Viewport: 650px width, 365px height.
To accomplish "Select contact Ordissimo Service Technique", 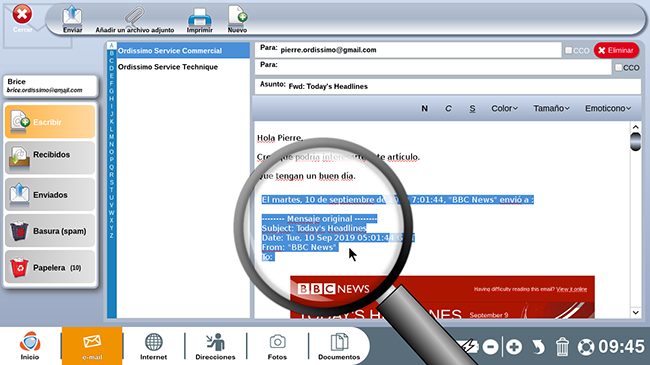I will click(x=183, y=67).
